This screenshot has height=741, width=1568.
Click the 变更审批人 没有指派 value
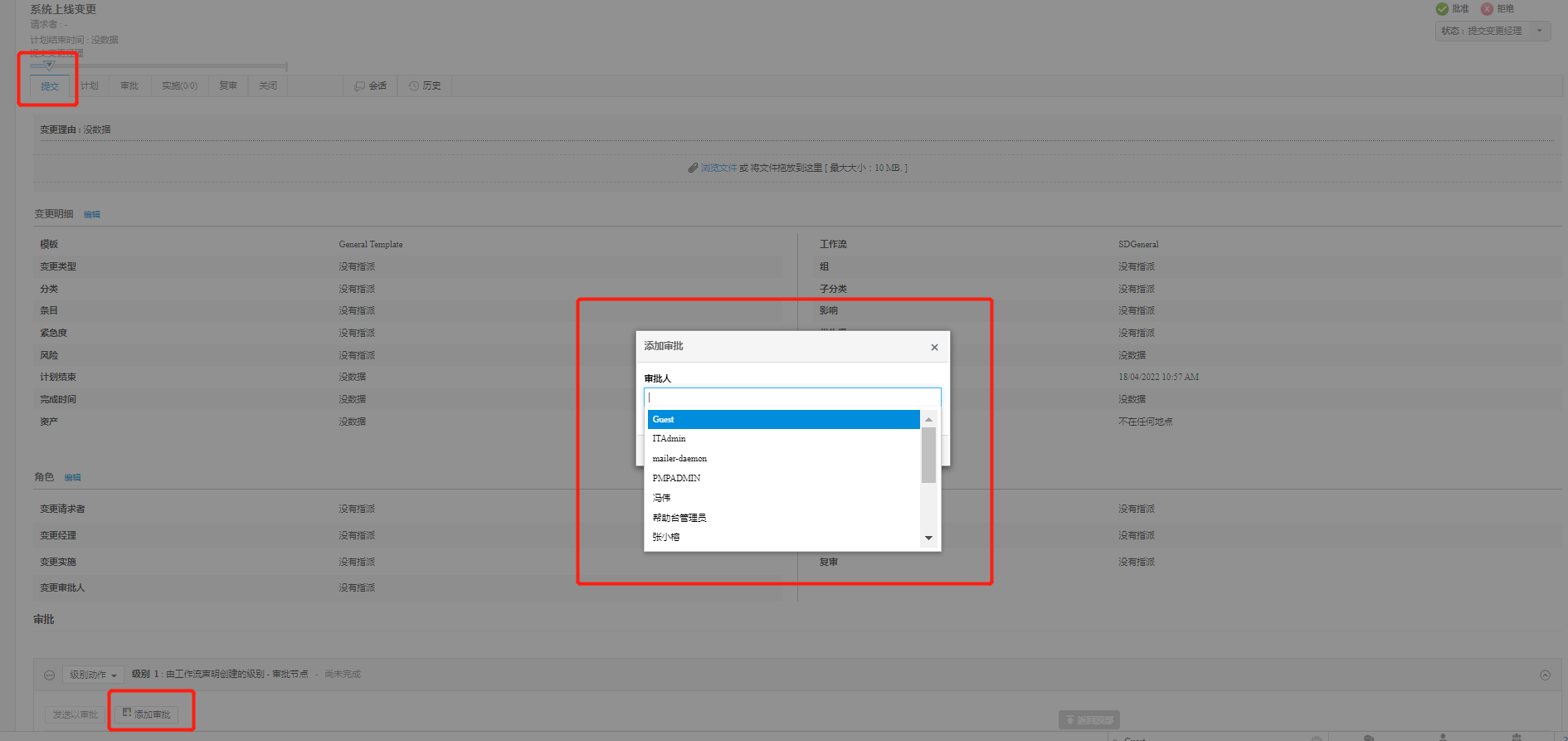coord(357,588)
